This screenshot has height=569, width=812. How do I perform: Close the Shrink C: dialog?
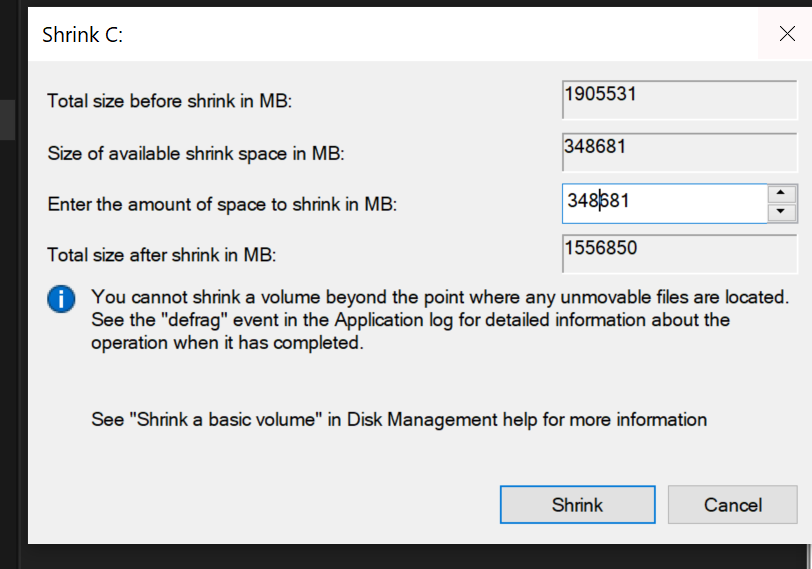click(x=787, y=34)
